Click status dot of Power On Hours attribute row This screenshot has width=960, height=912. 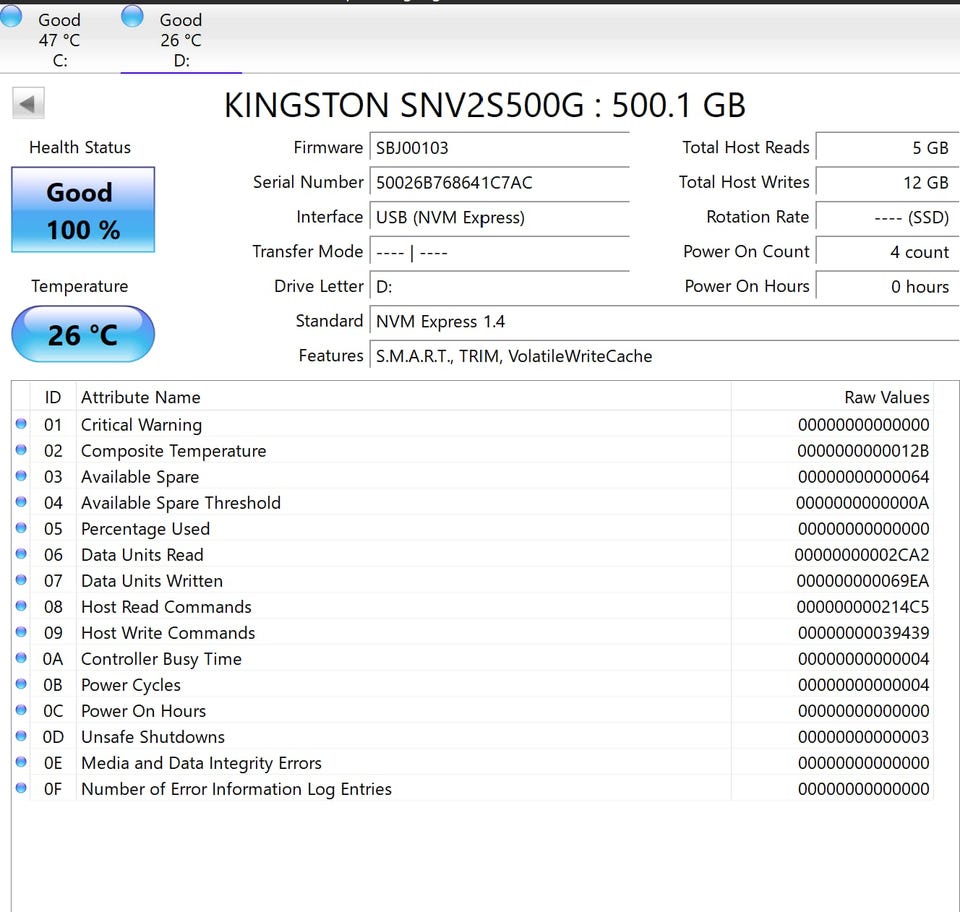21,710
